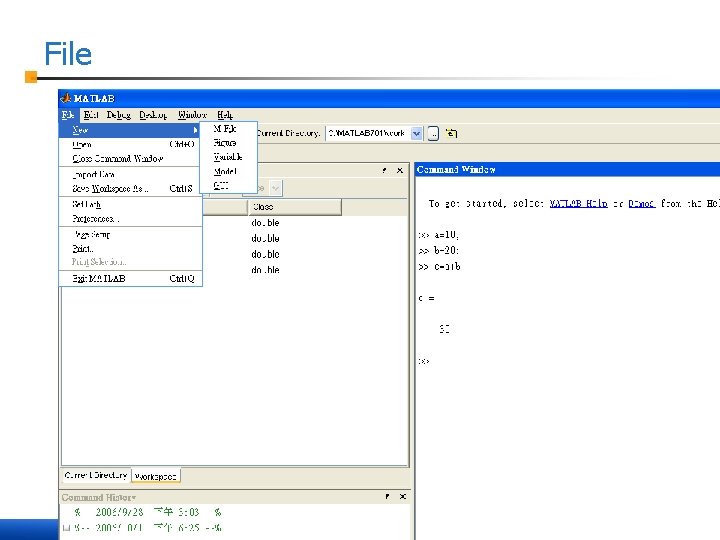Viewport: 720px width, 540px height.
Task: Choose Open in the File menu
Action: click(x=131, y=144)
